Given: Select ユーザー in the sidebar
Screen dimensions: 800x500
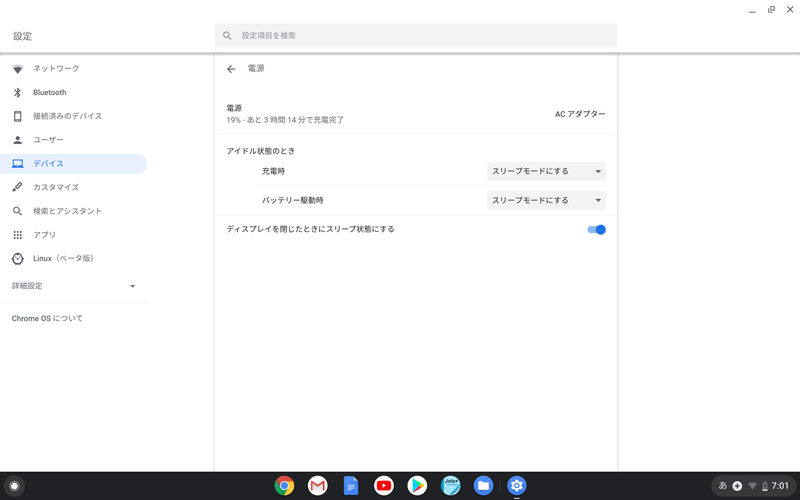Looking at the screenshot, I should point(73,140).
